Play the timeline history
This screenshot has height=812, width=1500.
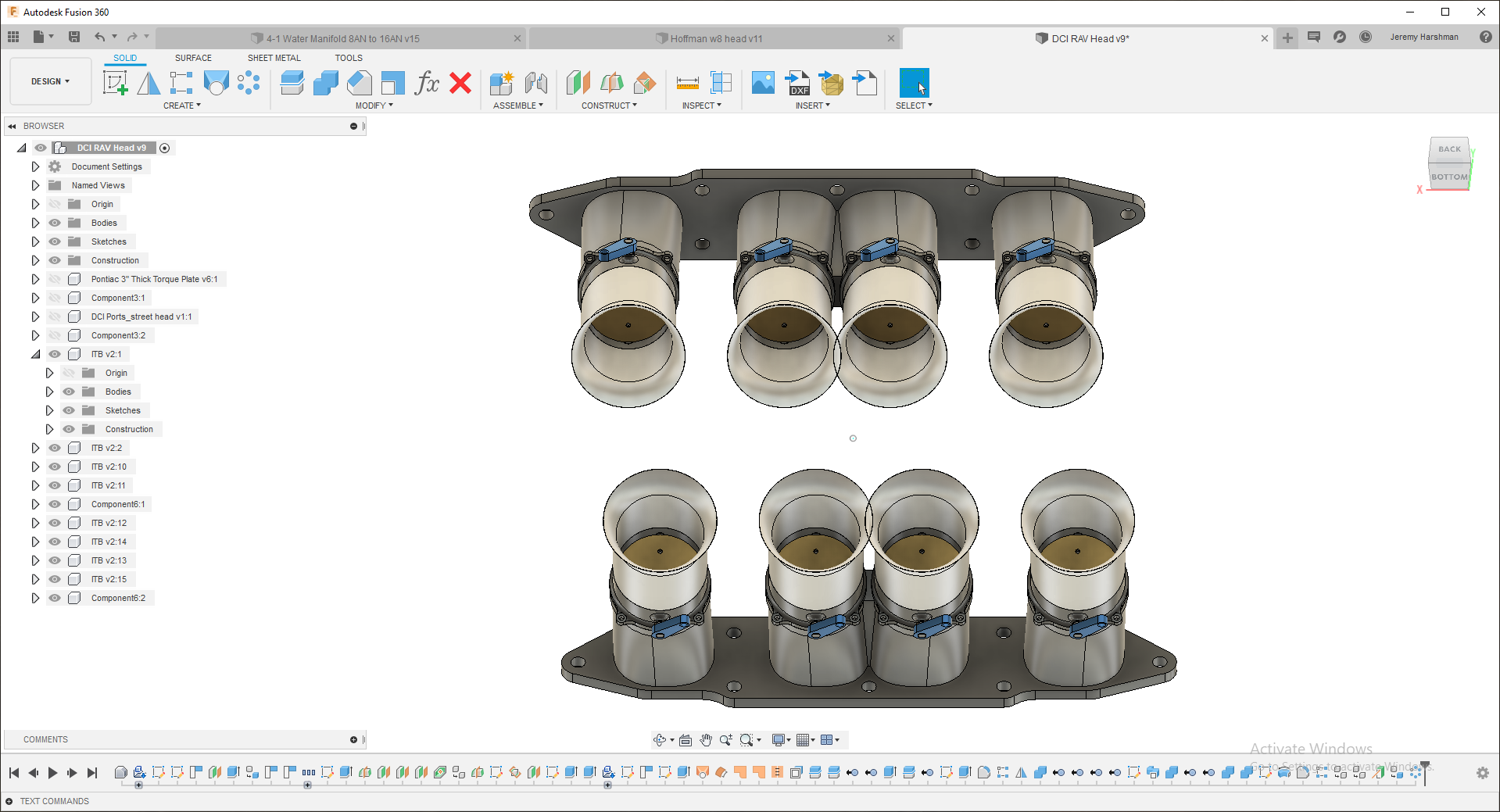(x=52, y=773)
